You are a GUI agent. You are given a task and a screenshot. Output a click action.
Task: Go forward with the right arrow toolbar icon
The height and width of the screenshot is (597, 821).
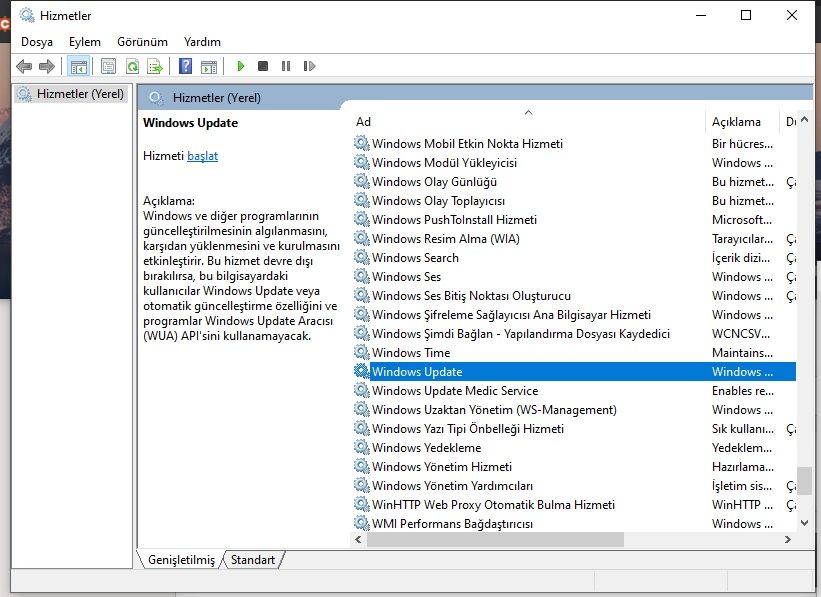tap(47, 67)
